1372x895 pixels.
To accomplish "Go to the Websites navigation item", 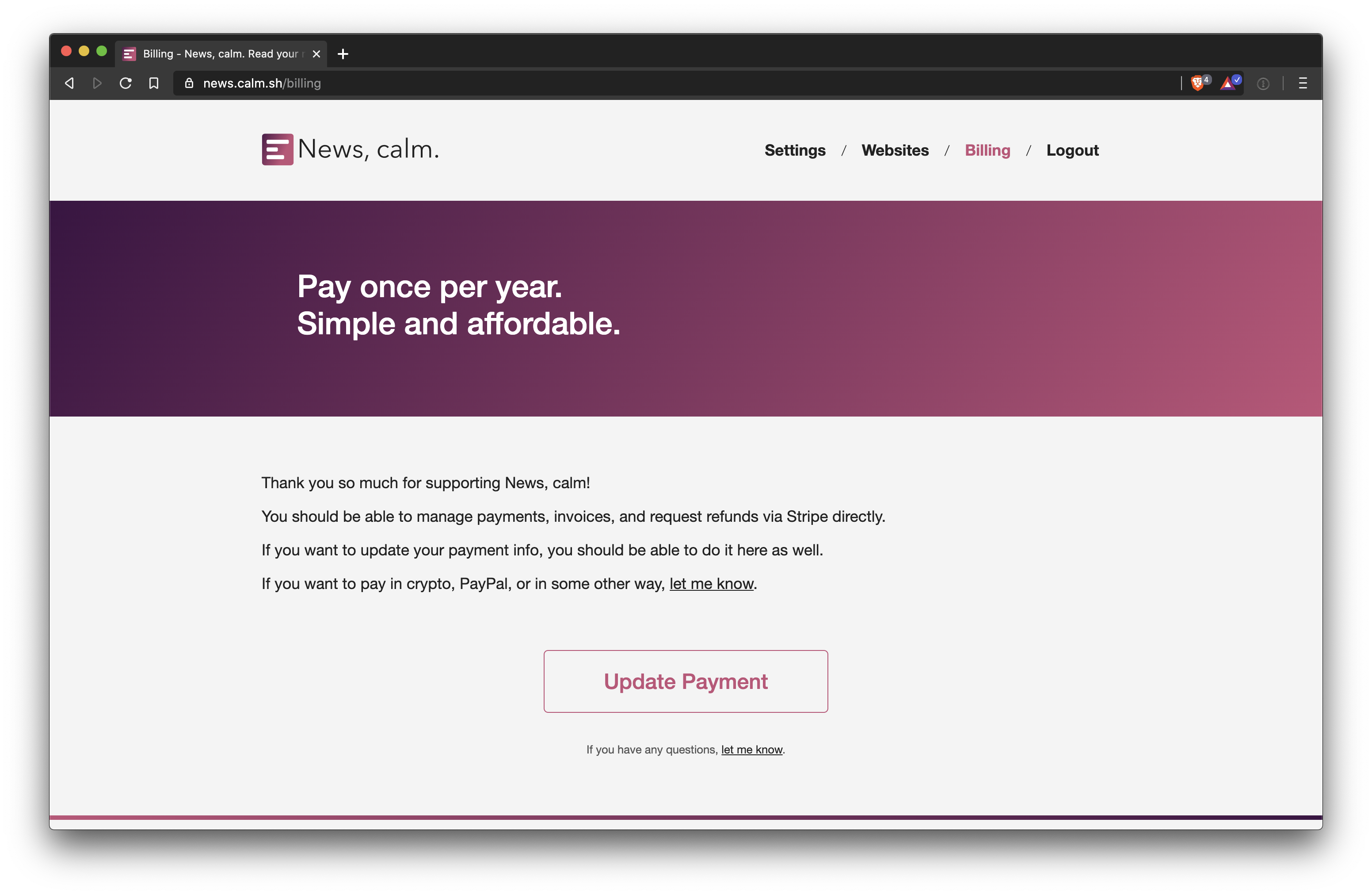I will pyautogui.click(x=895, y=150).
